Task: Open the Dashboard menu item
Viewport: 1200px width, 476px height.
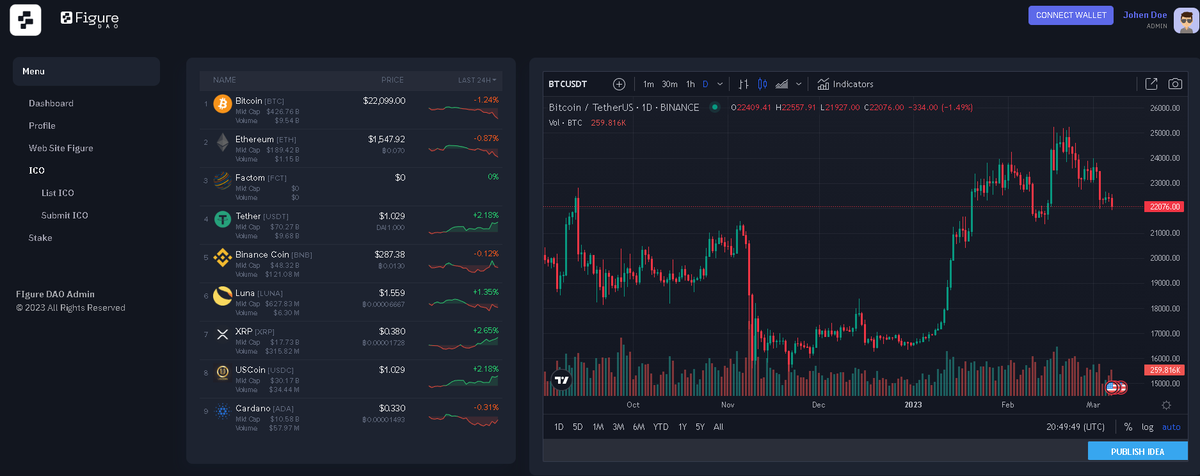Action: (x=51, y=103)
